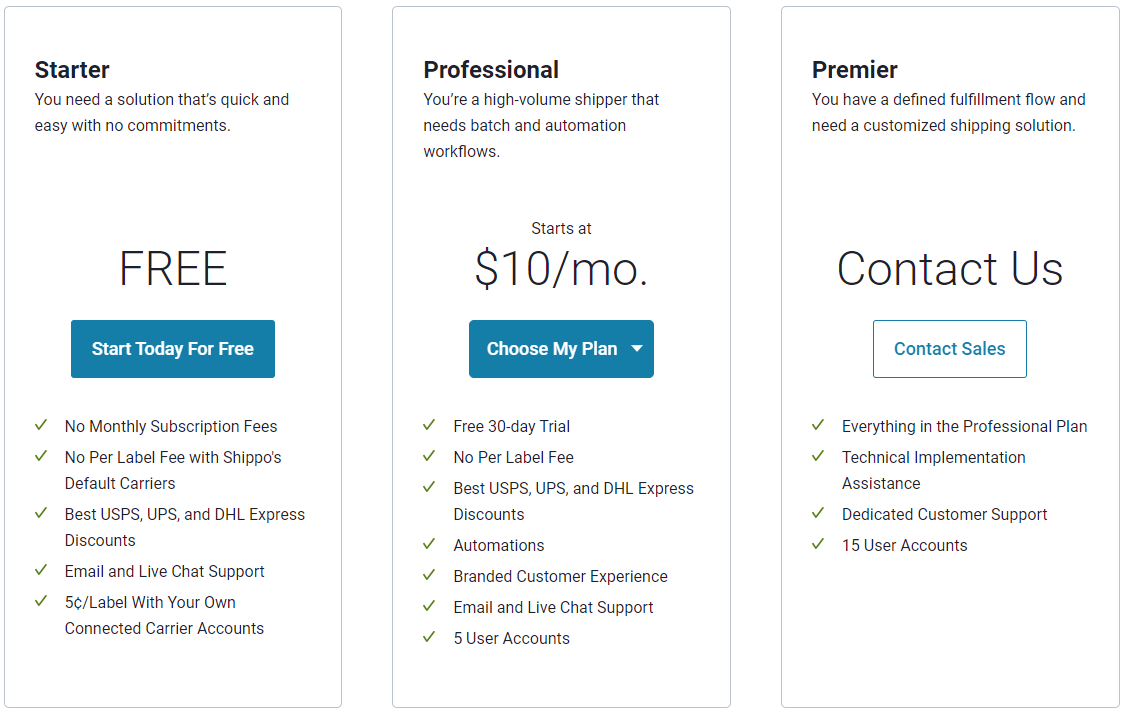
Task: Click checkmark beside Dedicated Customer Support
Action: pyautogui.click(x=819, y=513)
